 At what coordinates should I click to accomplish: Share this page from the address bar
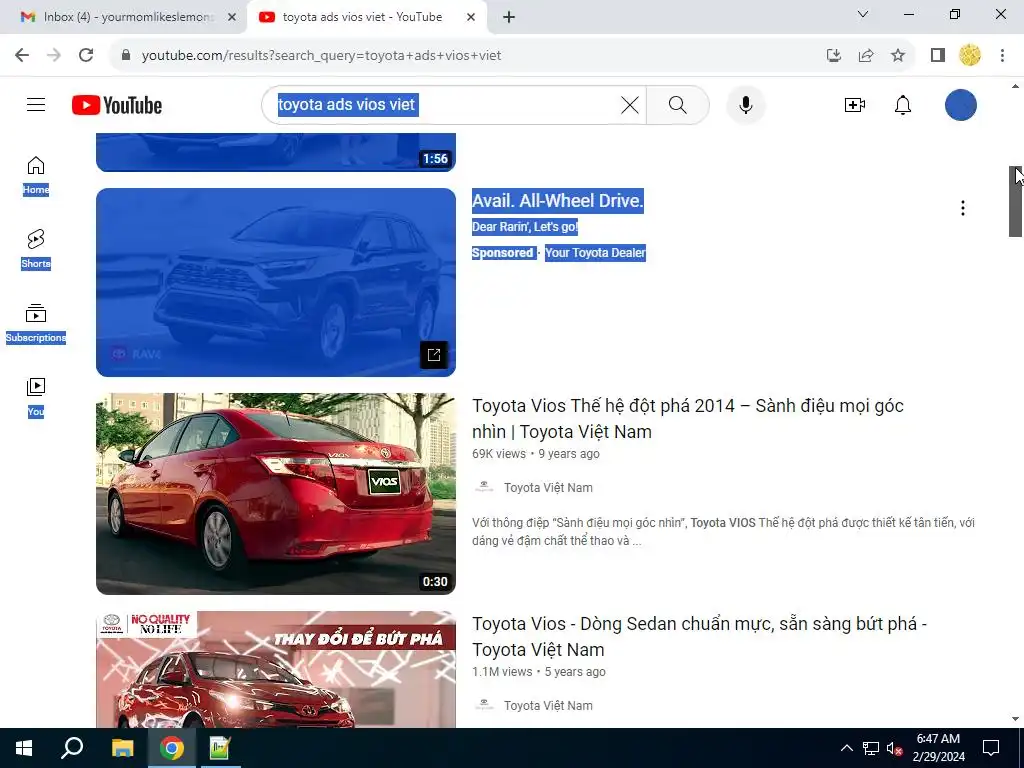tap(866, 56)
